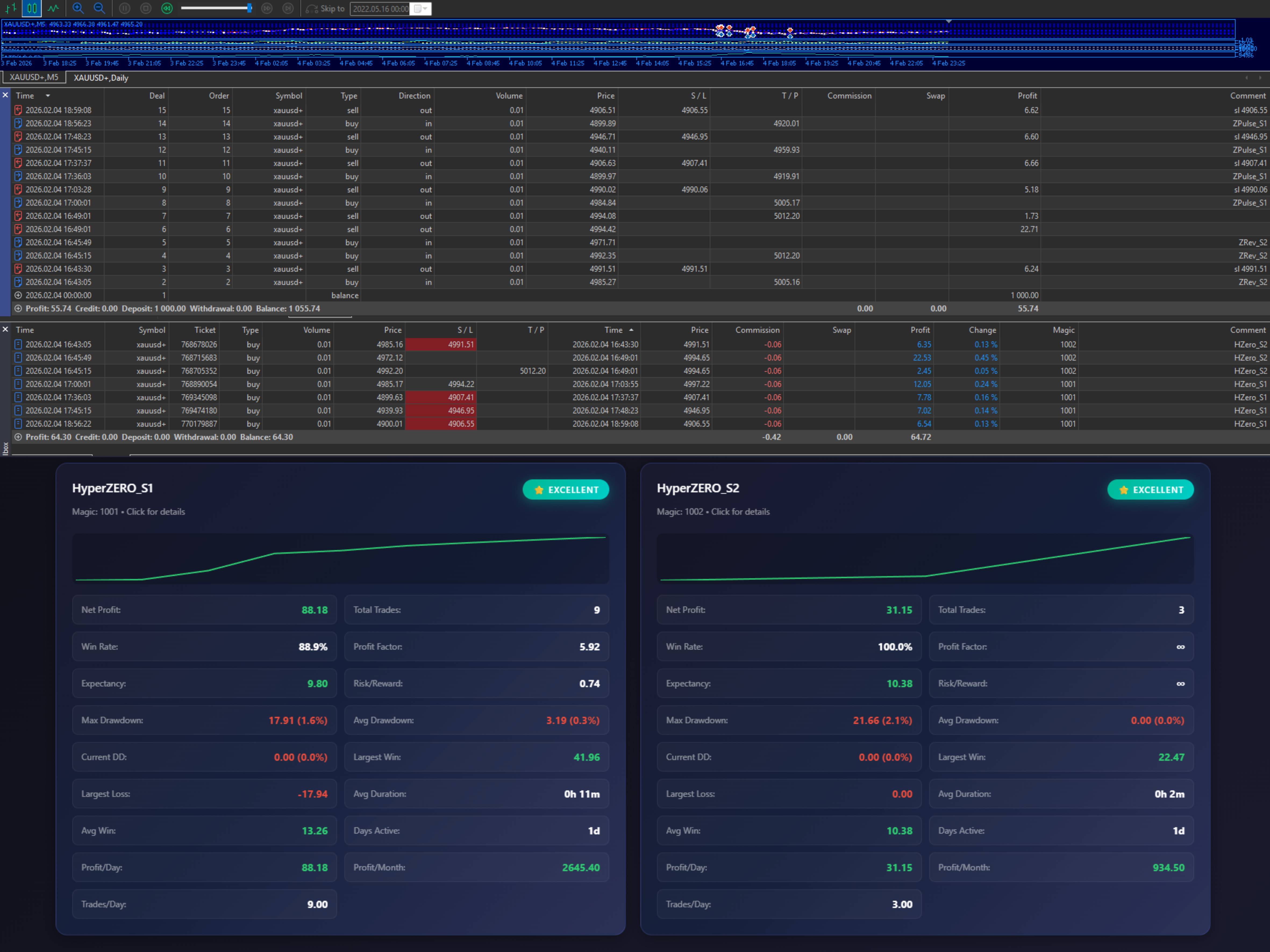Open the Skip to date calendar dropdown

422,9
